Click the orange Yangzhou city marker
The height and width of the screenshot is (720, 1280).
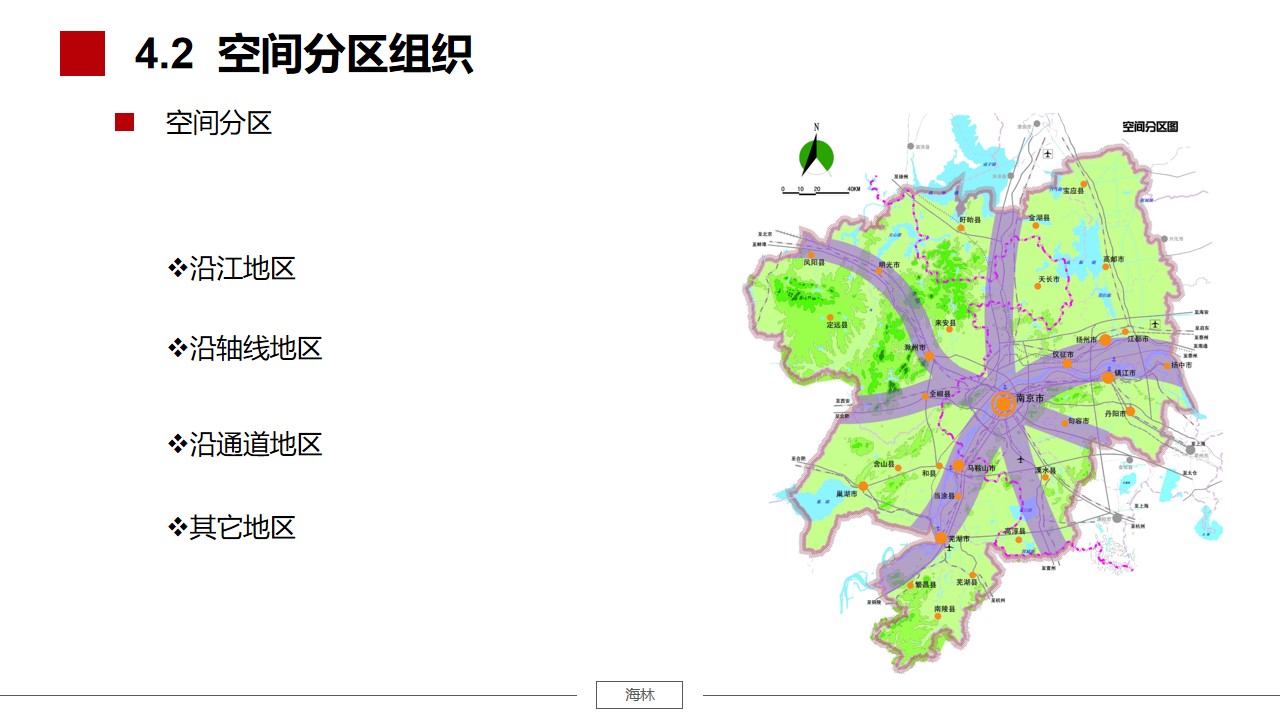click(1105, 340)
